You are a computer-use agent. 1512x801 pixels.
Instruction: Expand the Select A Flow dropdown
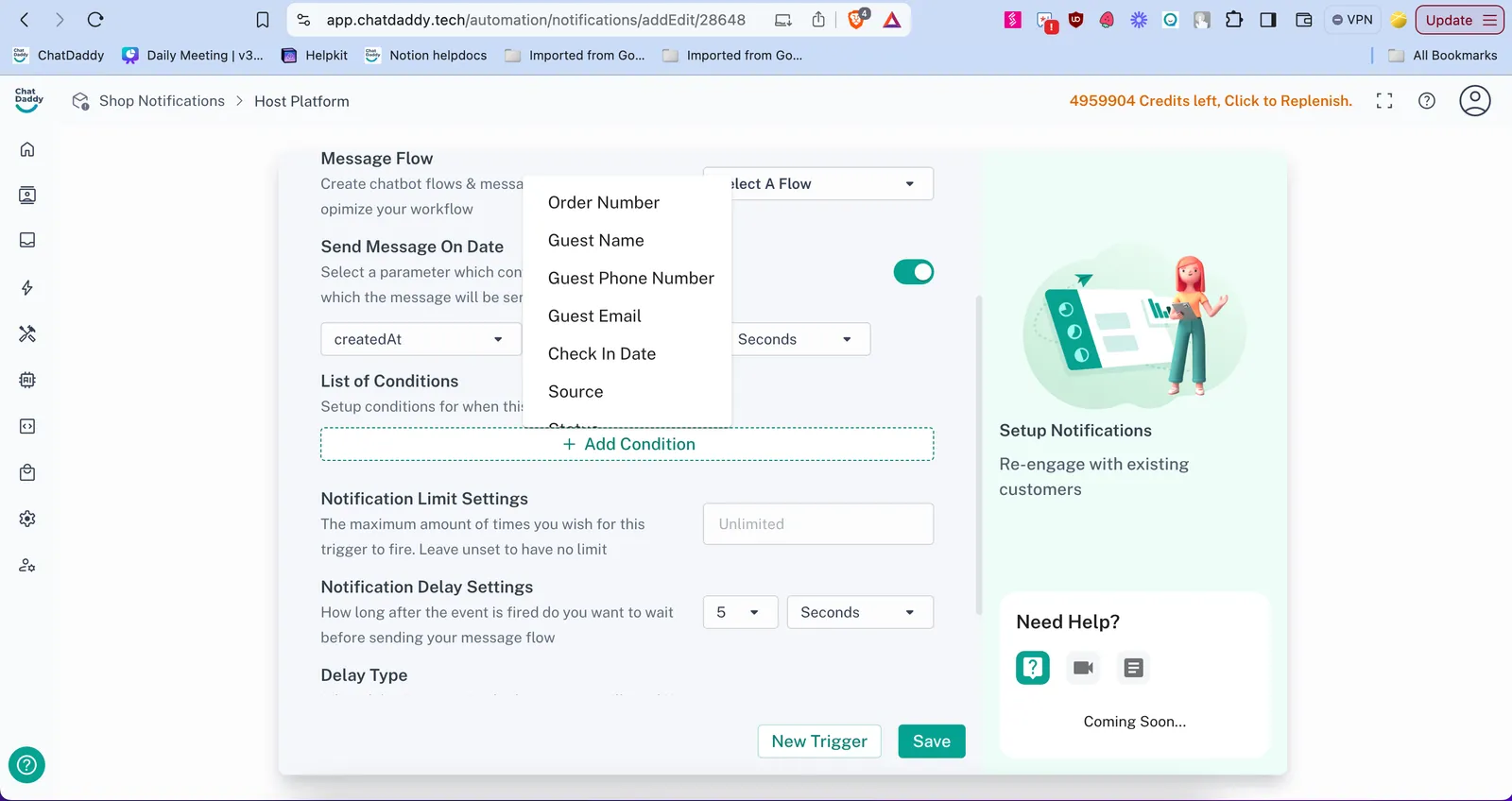(818, 184)
